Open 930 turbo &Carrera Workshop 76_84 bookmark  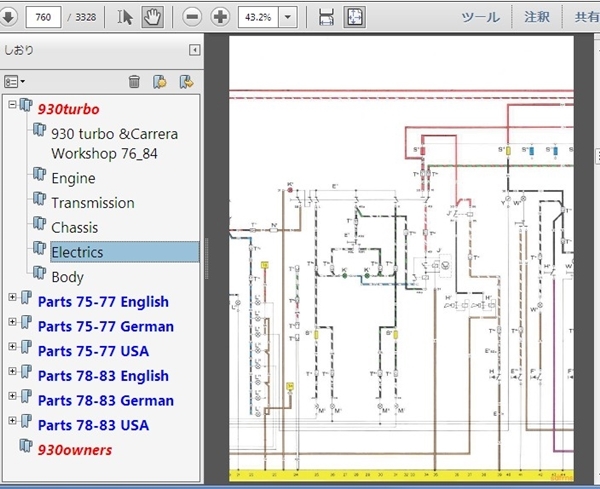[x=114, y=143]
